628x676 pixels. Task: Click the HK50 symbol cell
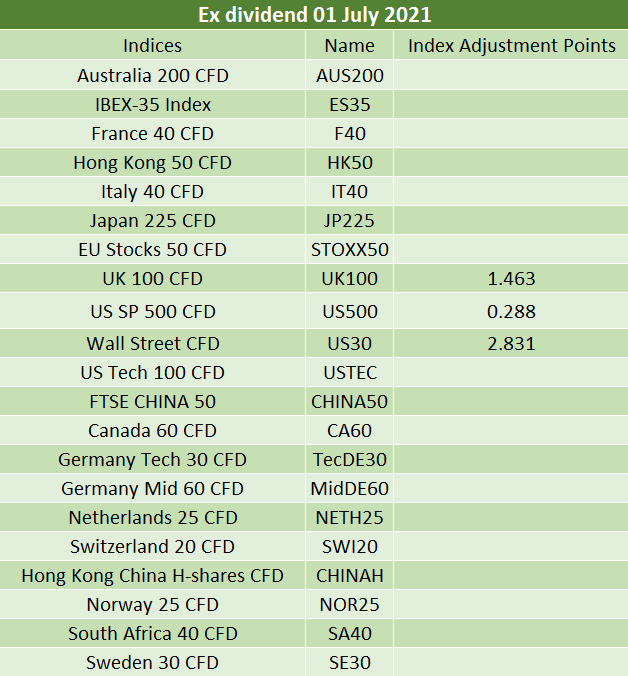coord(350,162)
